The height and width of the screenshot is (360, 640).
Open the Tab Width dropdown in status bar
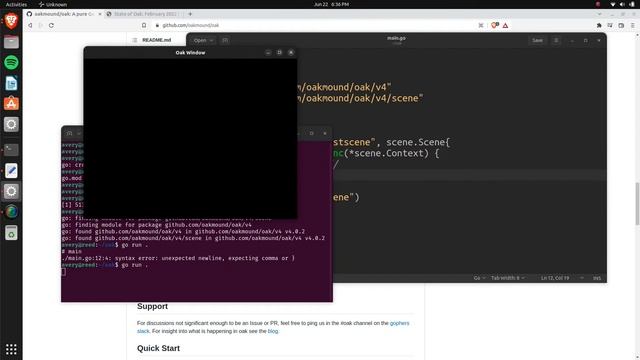(507, 278)
